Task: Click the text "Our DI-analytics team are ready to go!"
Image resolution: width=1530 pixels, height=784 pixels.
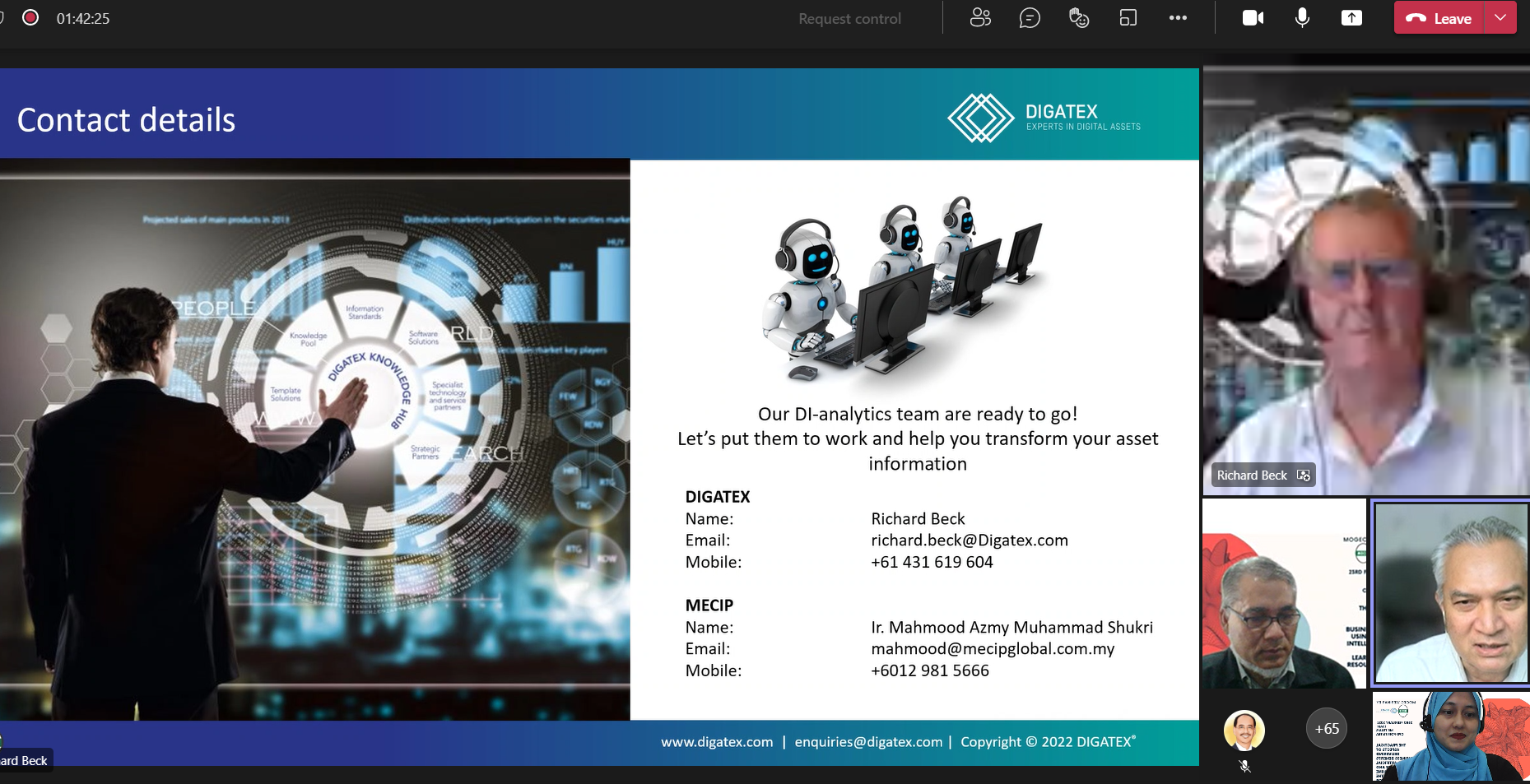Action: pos(918,414)
